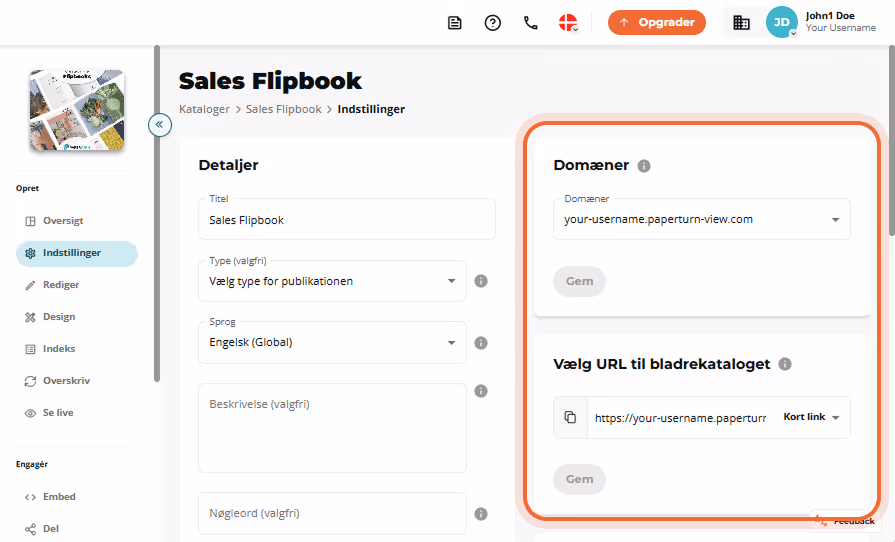The height and width of the screenshot is (542, 895).
Task: Open the Domæner domain dropdown
Action: pyautogui.click(x=702, y=220)
